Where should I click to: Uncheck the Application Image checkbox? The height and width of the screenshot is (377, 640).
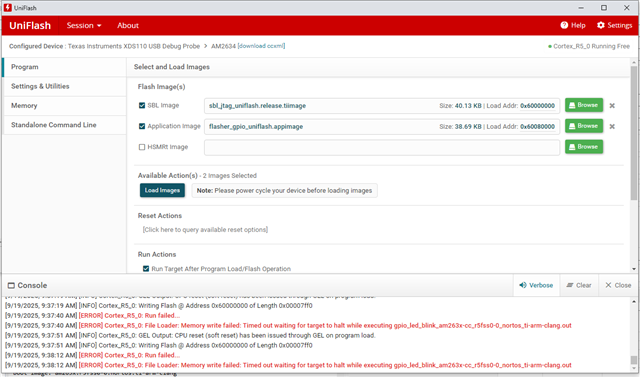pos(142,126)
